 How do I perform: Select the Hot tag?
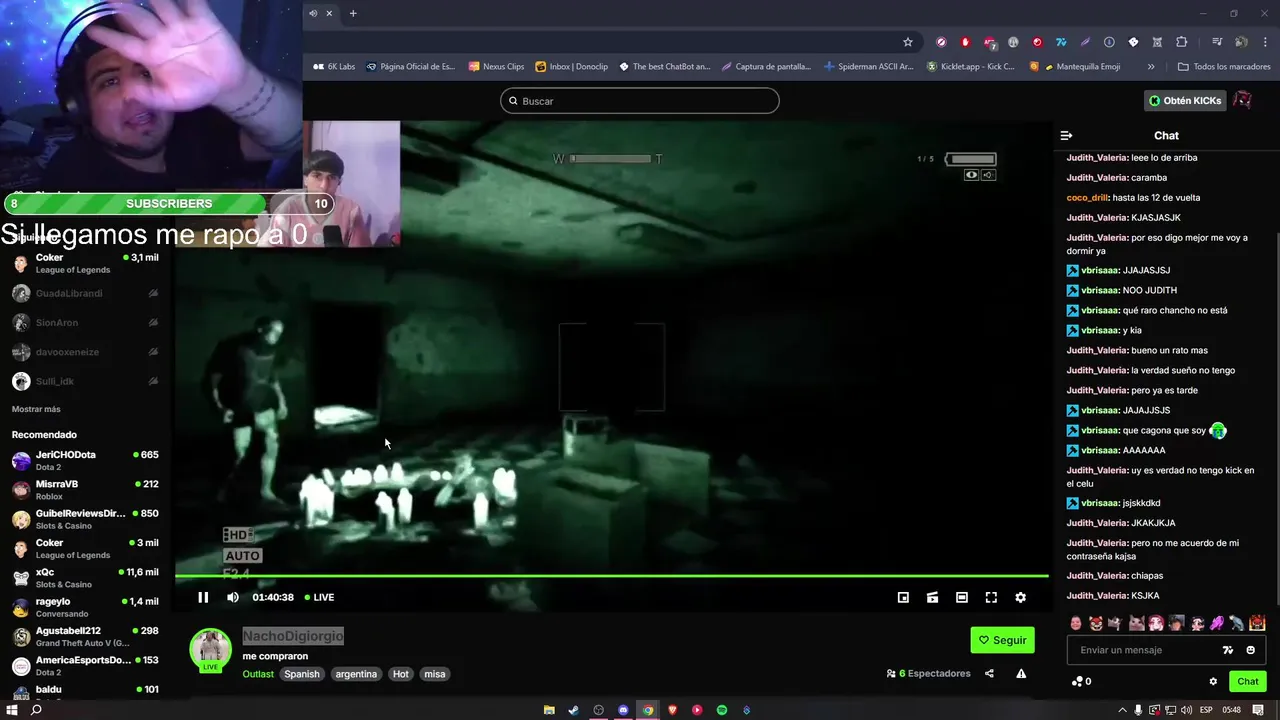[401, 674]
